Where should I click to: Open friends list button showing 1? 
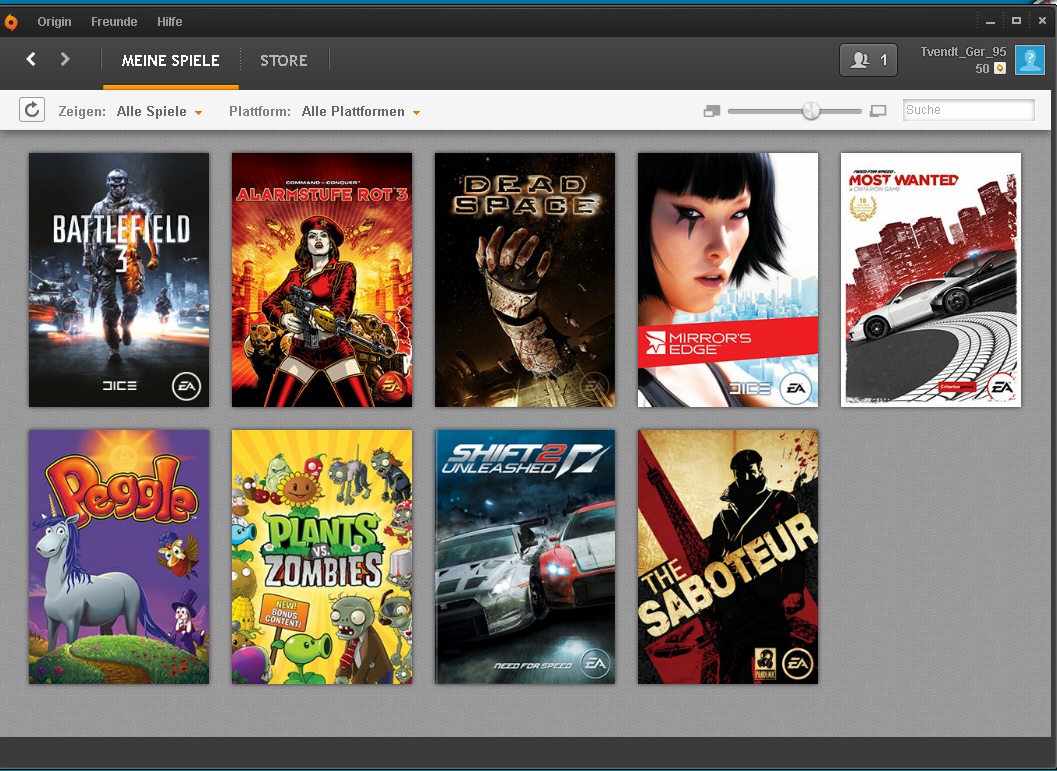pyautogui.click(x=868, y=61)
